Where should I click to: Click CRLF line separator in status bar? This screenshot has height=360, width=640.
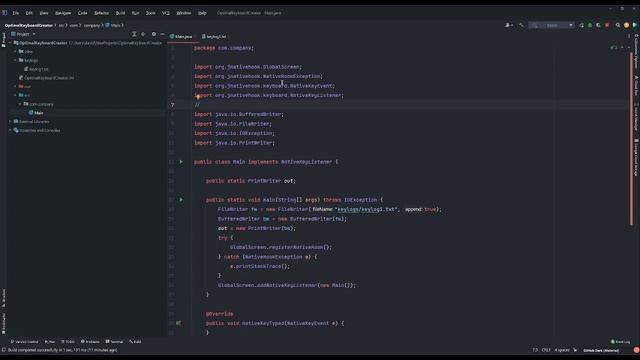point(546,350)
